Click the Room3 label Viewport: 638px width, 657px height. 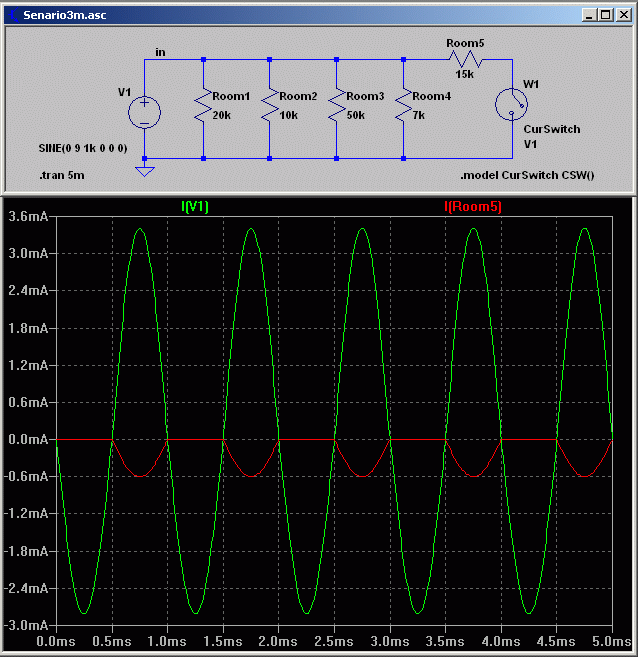point(365,96)
